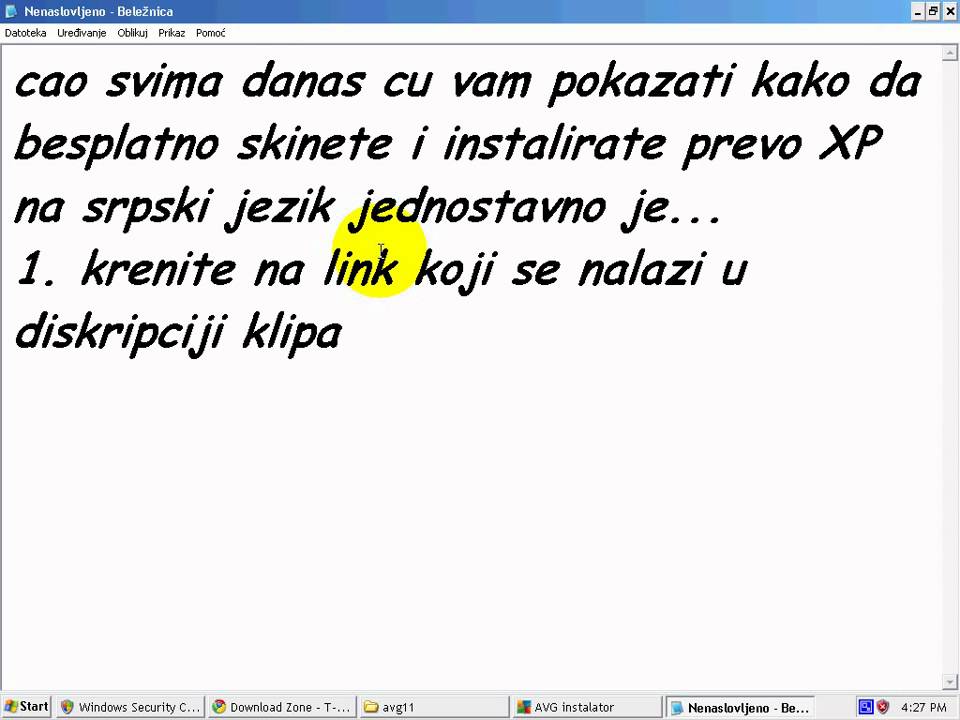
Task: Click the clock showing 4:27 PM
Action: (923, 707)
